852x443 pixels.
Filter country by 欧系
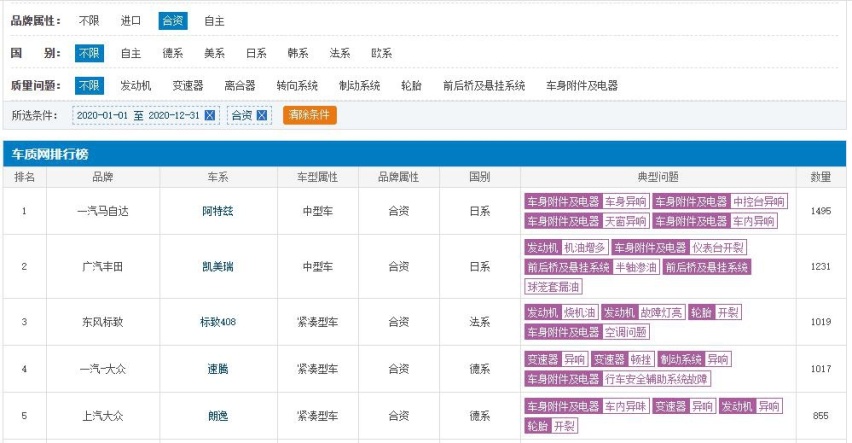(x=382, y=53)
